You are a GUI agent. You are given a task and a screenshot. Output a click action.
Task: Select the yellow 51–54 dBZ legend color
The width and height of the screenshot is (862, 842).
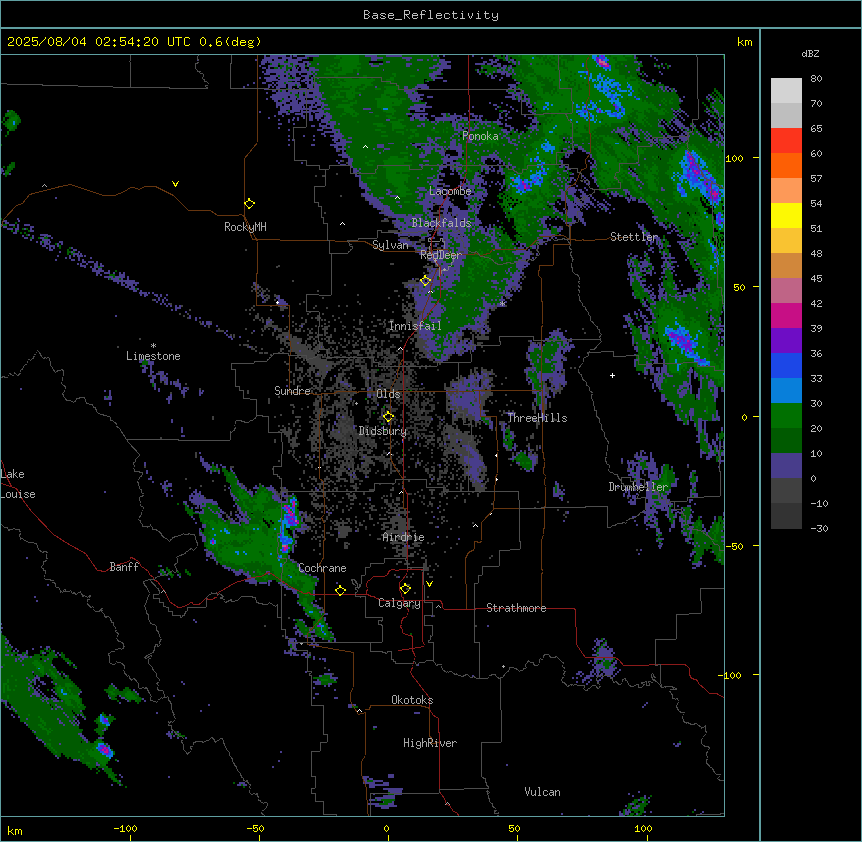click(x=786, y=215)
